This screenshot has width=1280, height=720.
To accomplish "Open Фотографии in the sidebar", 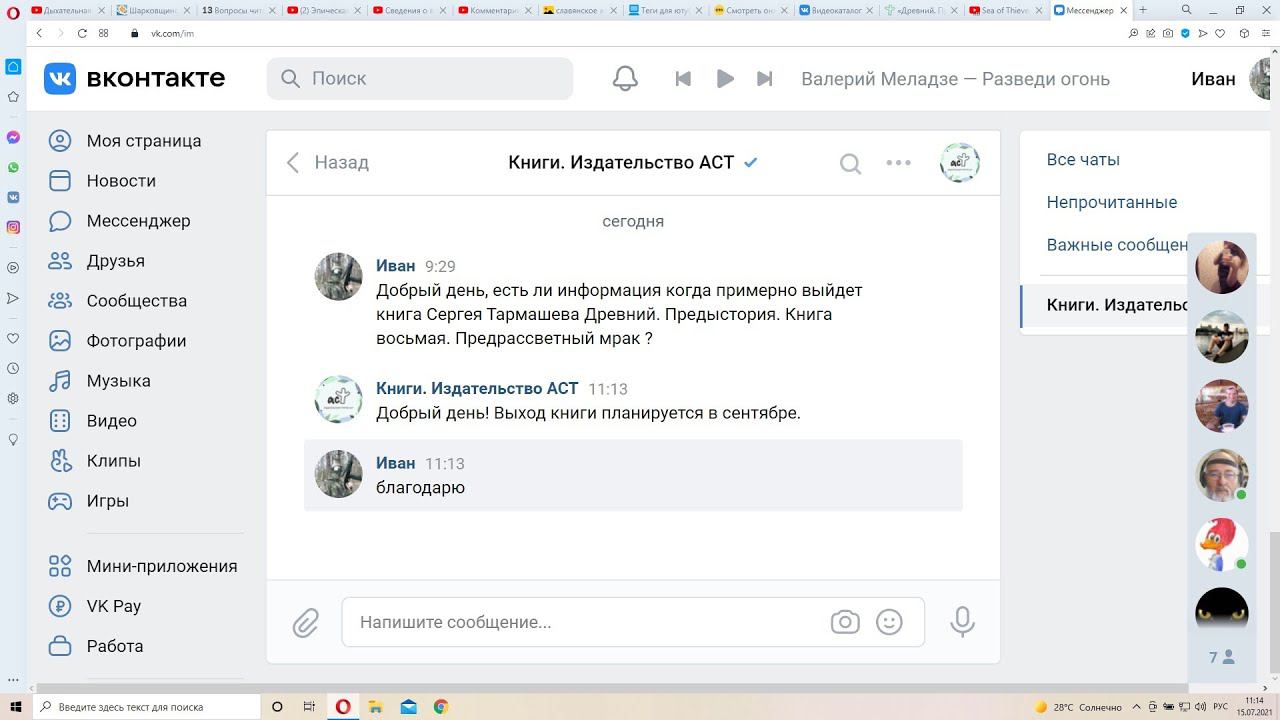I will (136, 341).
